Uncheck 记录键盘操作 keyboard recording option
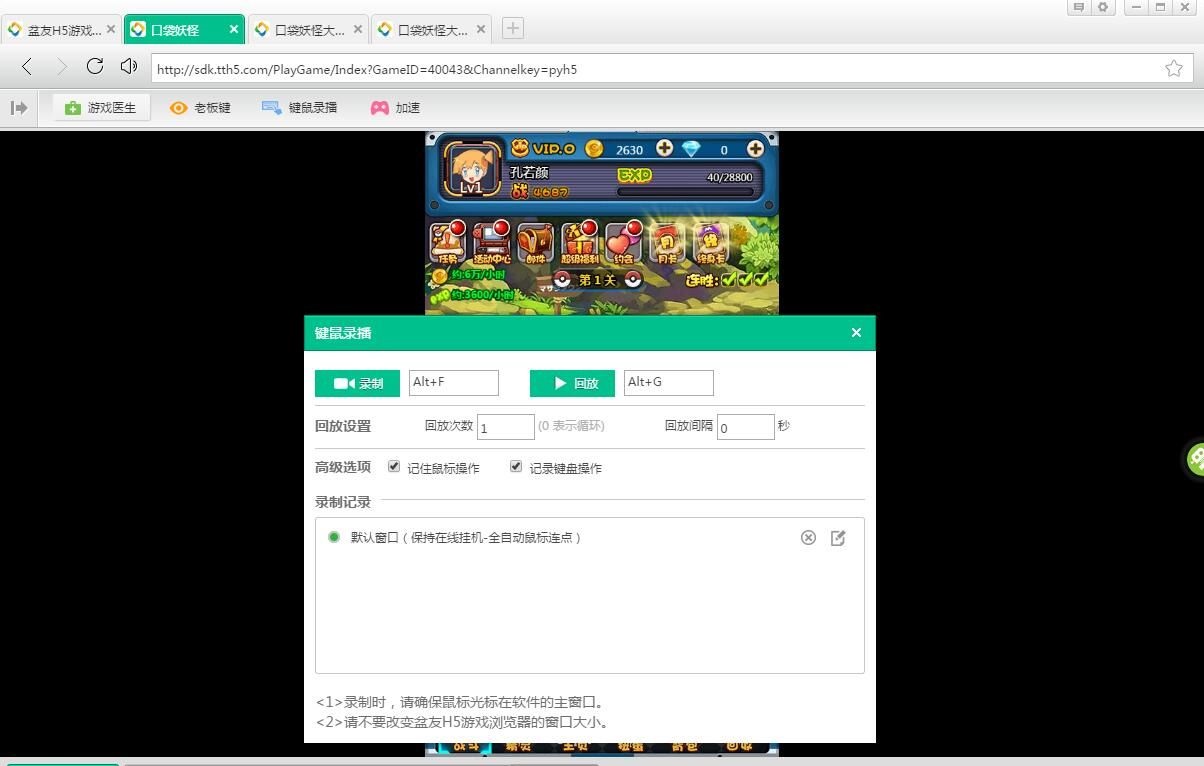 (516, 466)
